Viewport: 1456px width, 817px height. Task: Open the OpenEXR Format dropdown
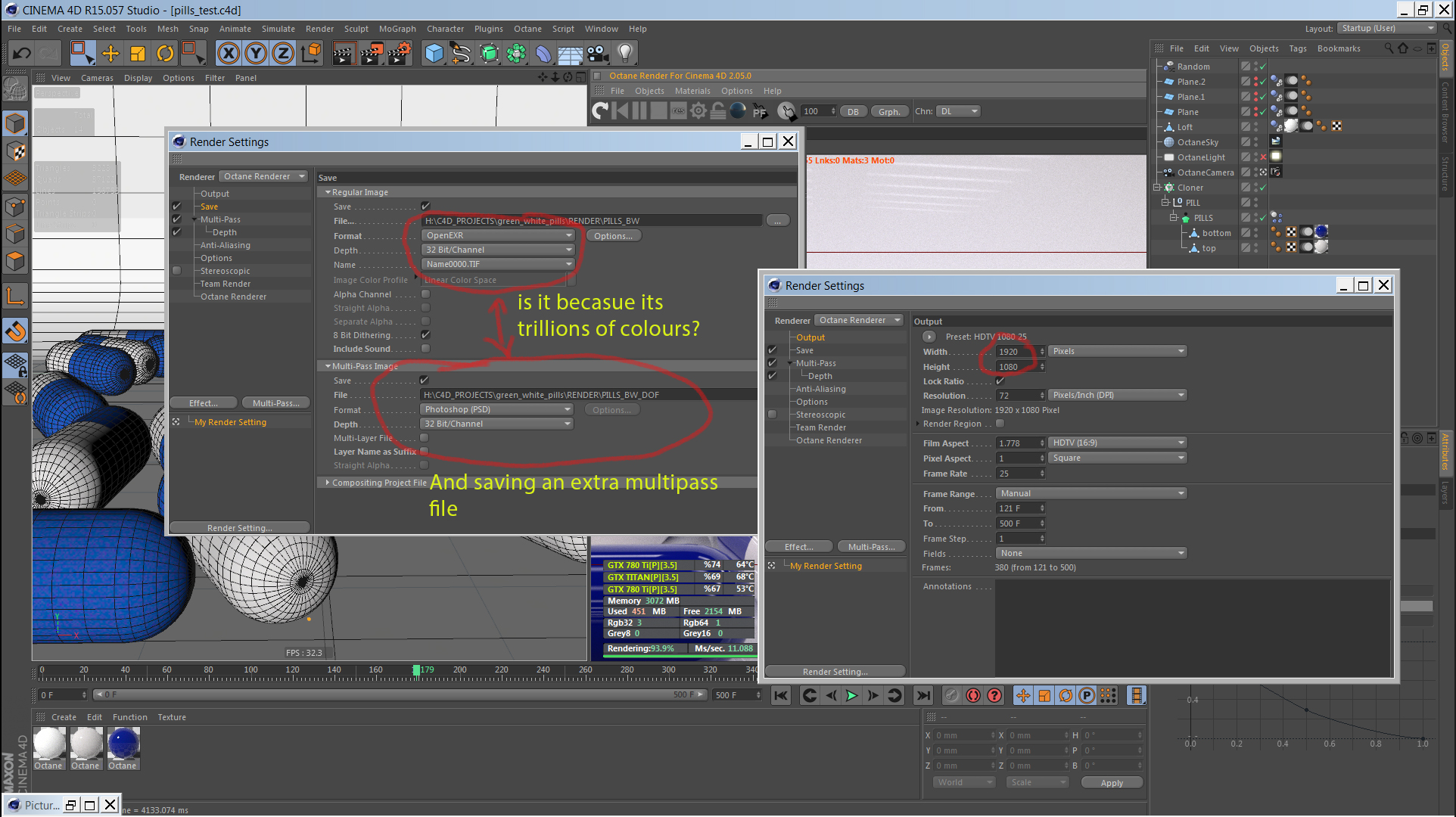498,235
